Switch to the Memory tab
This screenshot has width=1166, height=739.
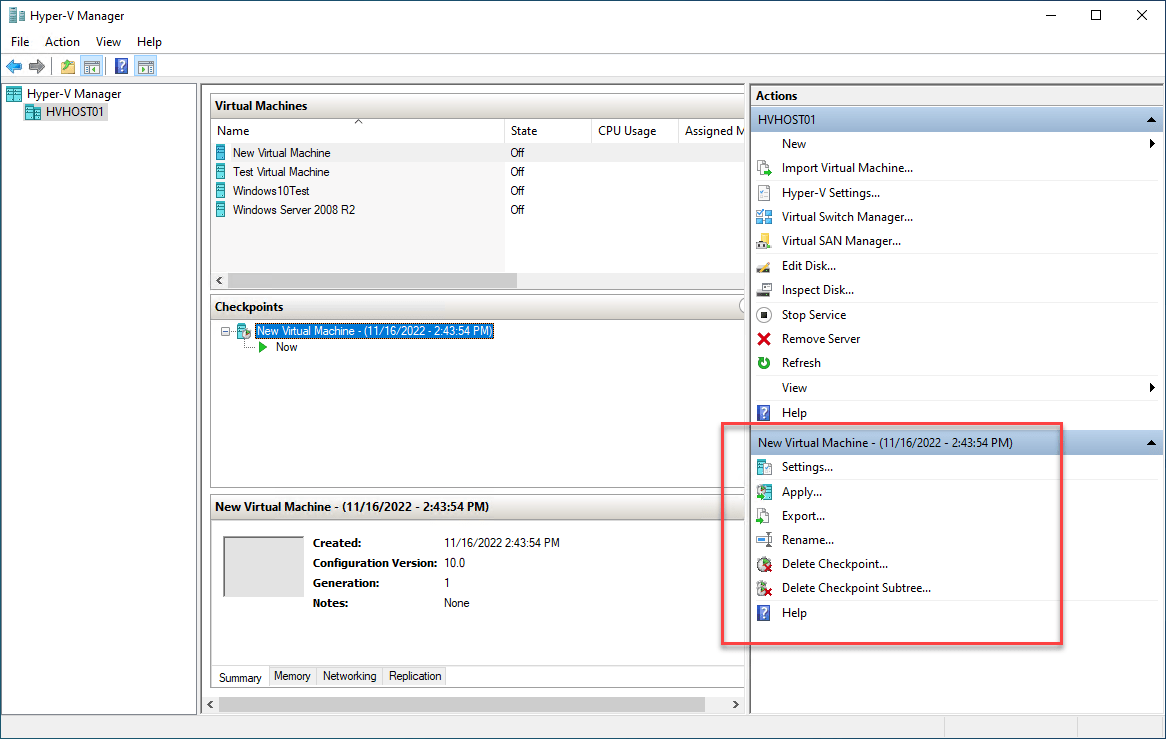292,676
